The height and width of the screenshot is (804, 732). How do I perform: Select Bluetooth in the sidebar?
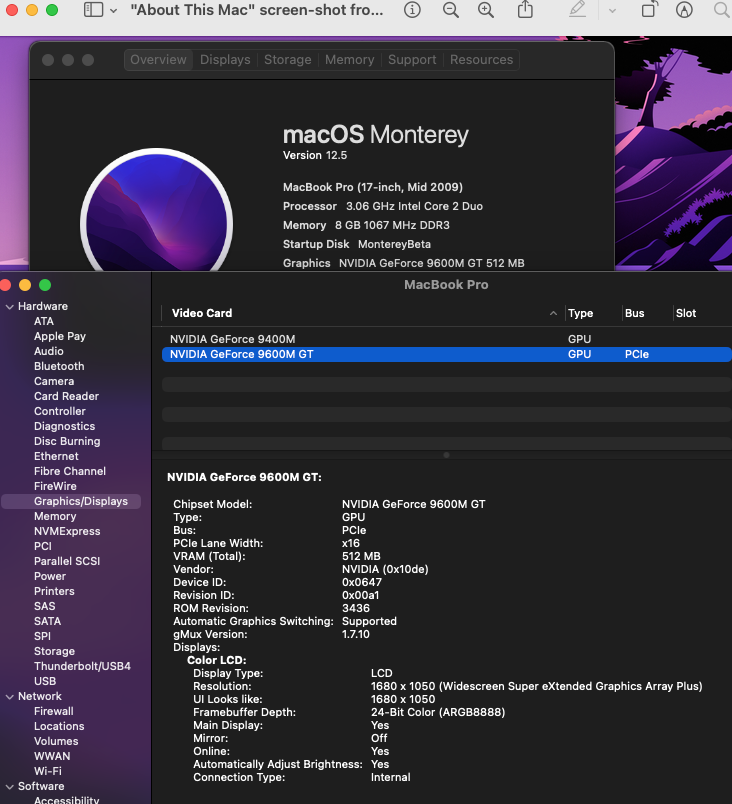[59, 366]
